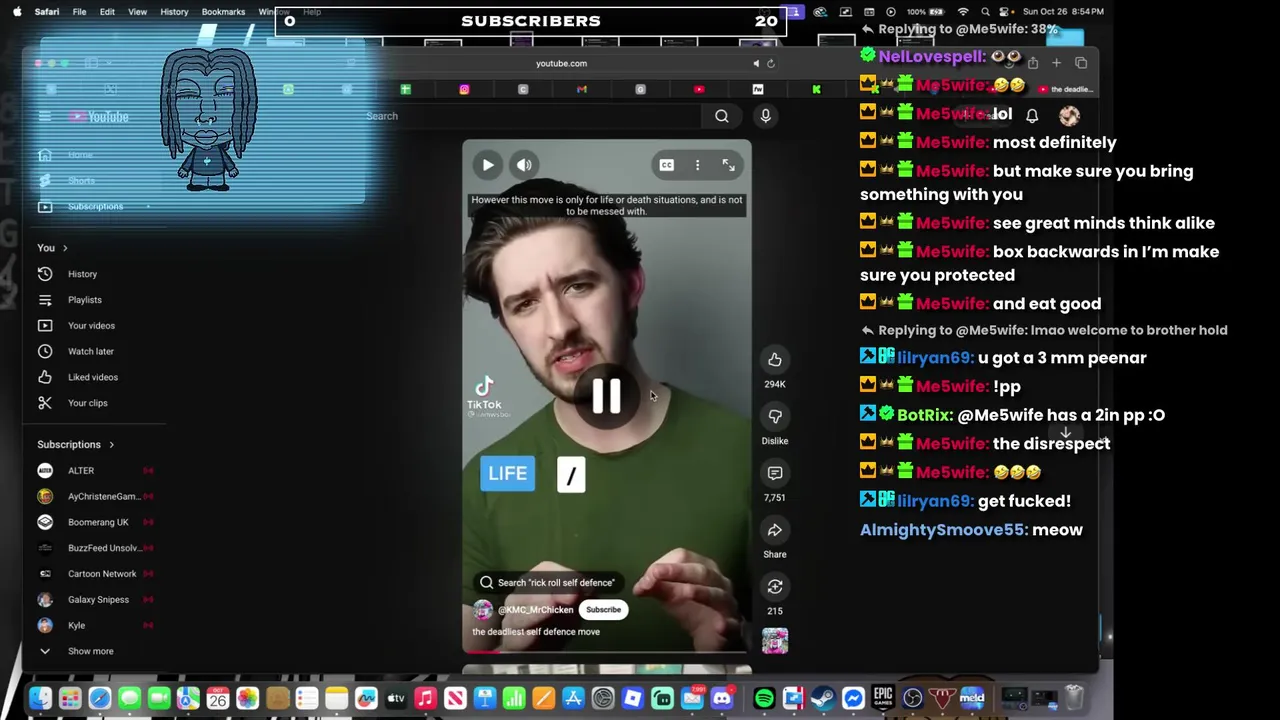Screen dimensions: 1280x720
Task: Reload the page in Safari
Action: [x=770, y=63]
